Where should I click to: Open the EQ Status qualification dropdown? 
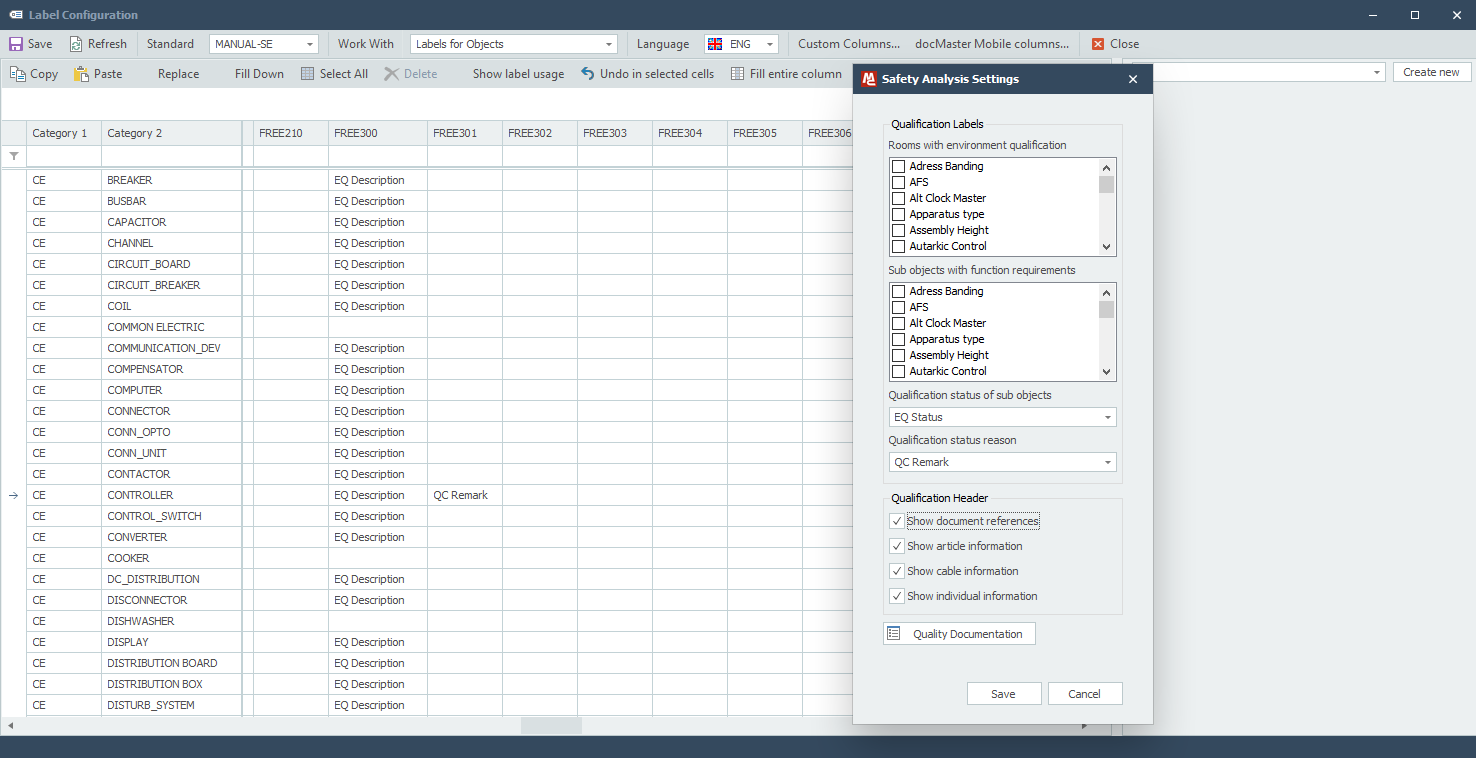1108,417
